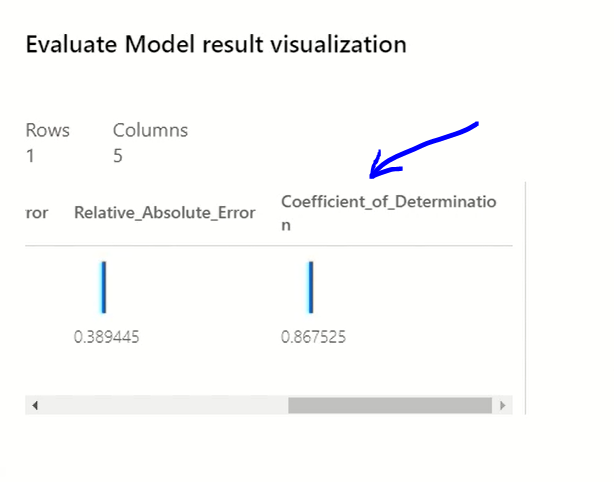
Task: Click the blank cell area below 0.867525
Action: pos(392,370)
